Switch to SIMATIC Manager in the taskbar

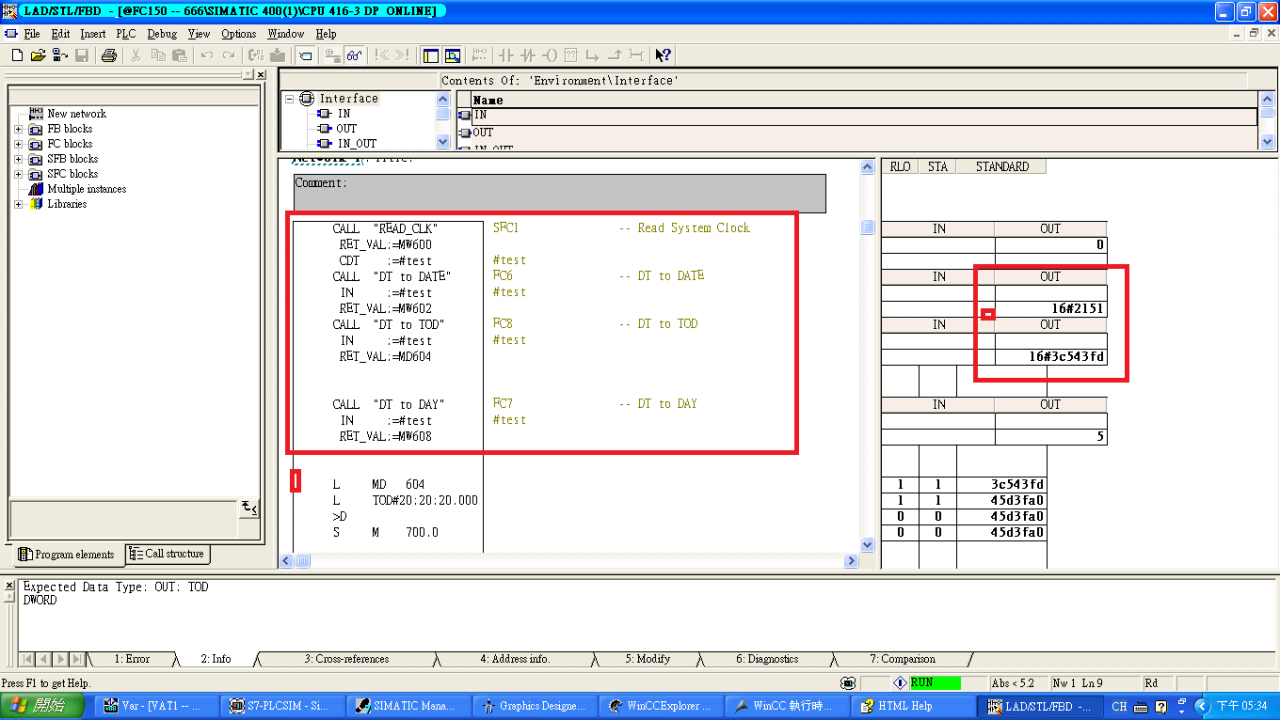(x=407, y=706)
